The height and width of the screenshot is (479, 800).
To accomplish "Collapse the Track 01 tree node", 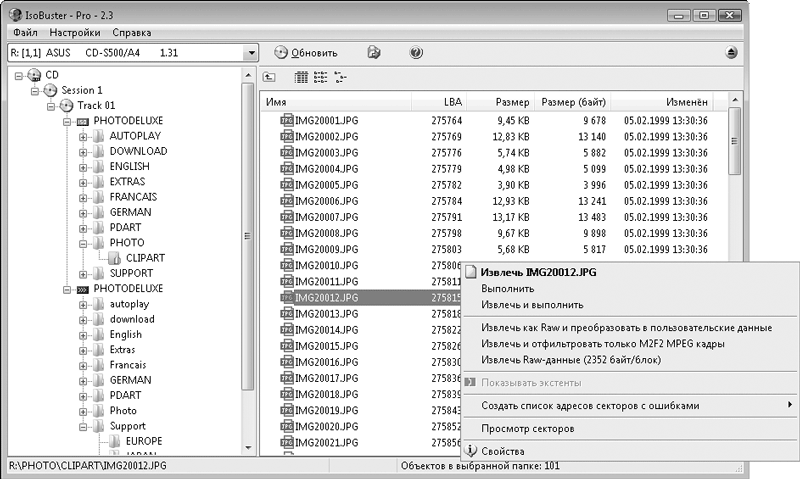I will [51, 106].
